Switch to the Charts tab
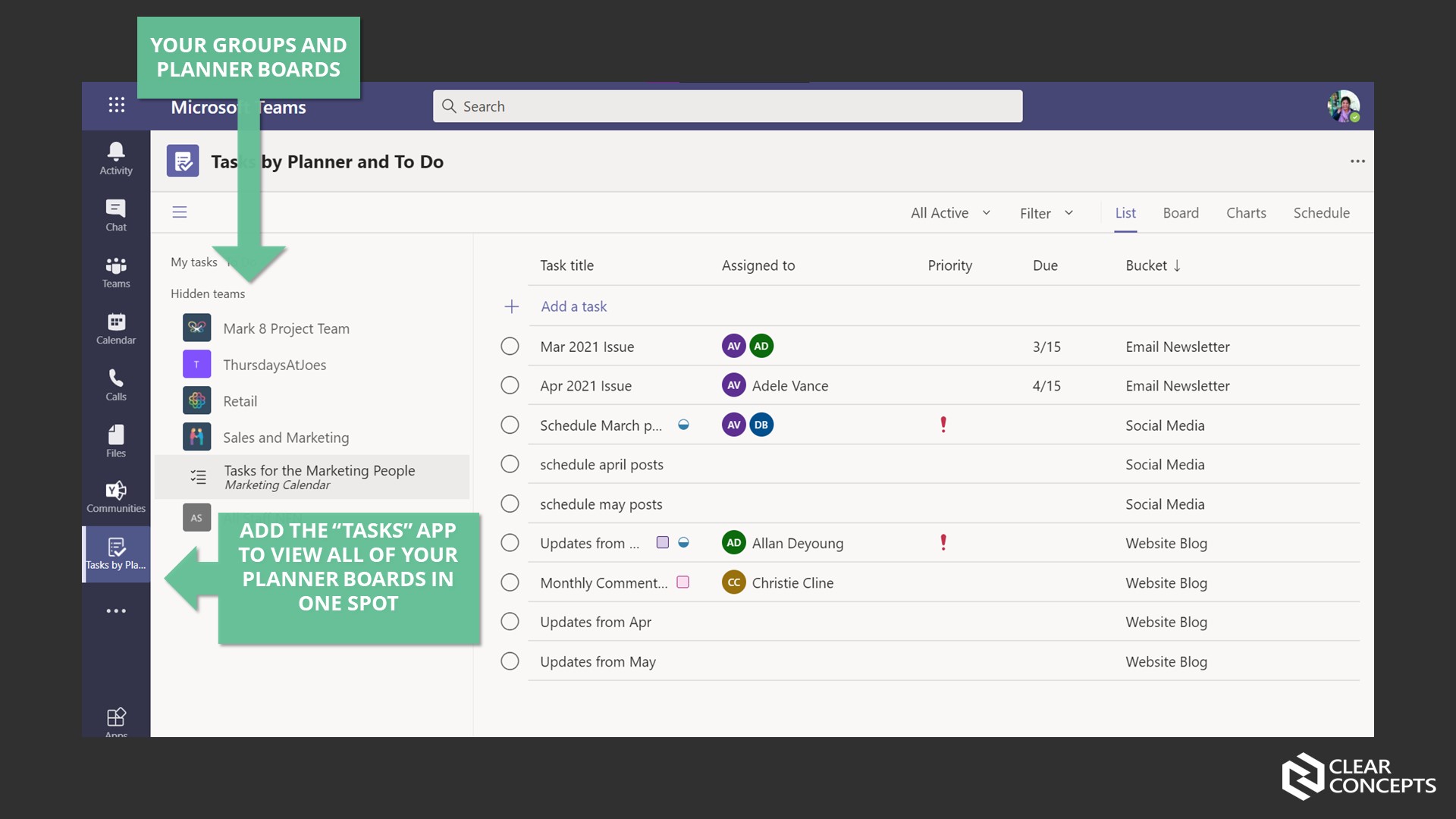The height and width of the screenshot is (819, 1456). pyautogui.click(x=1245, y=213)
